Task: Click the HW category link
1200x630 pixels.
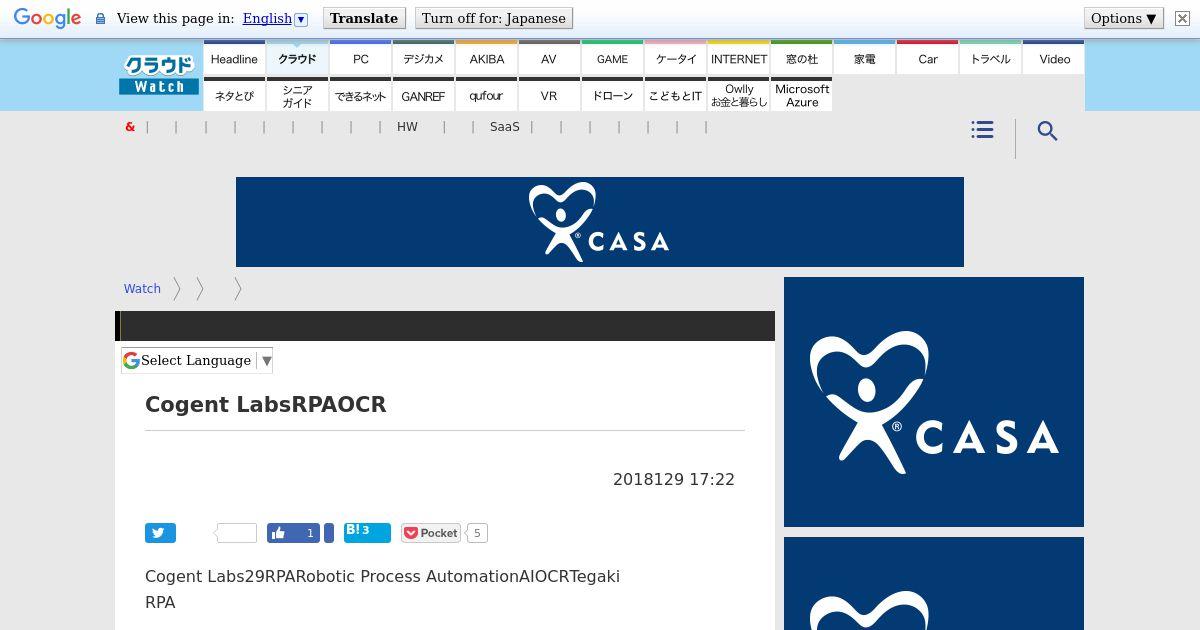Action: tap(407, 127)
